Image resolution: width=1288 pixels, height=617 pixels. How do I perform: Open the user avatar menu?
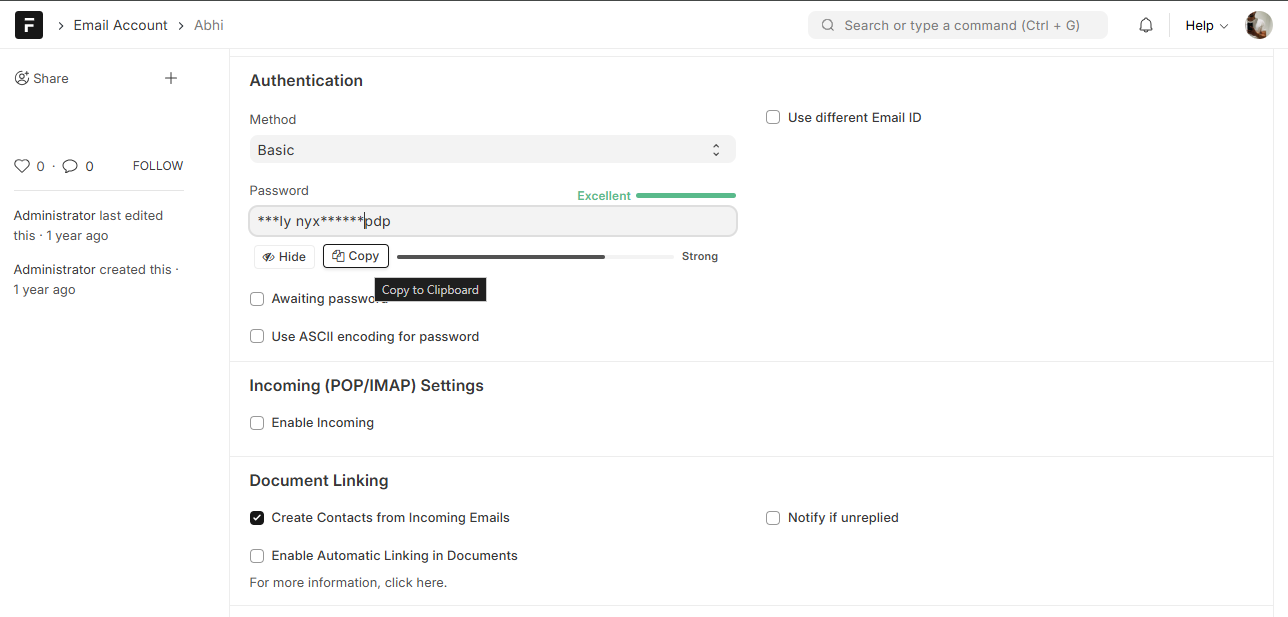tap(1258, 25)
